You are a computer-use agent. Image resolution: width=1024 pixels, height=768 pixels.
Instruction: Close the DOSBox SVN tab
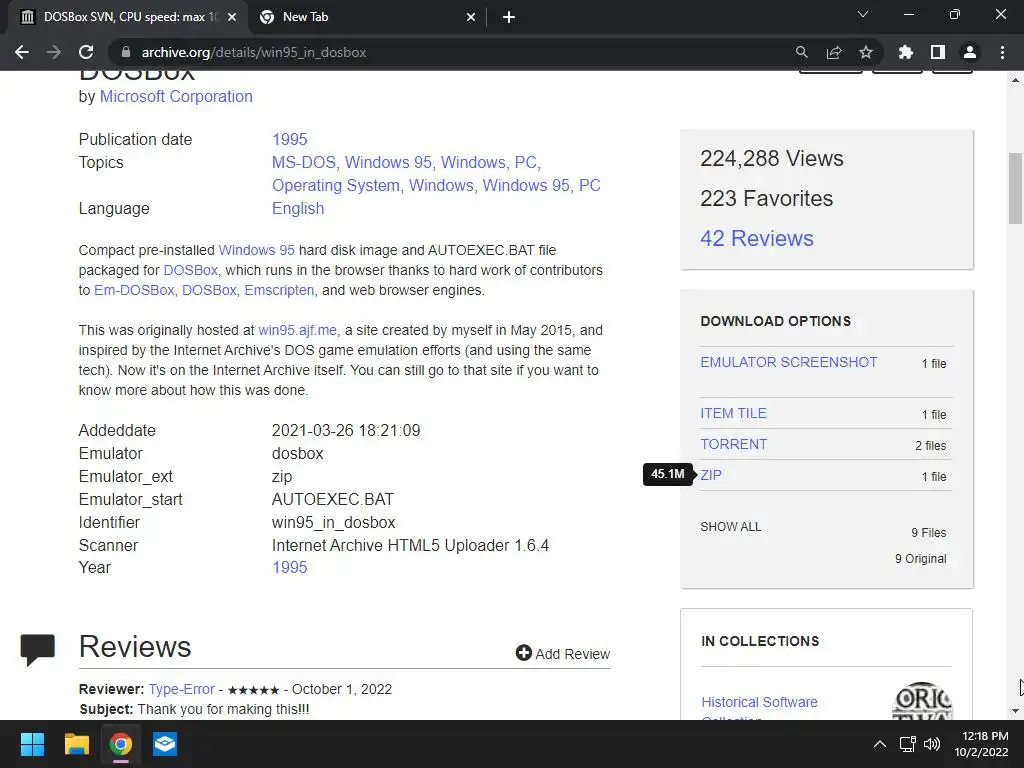click(232, 17)
